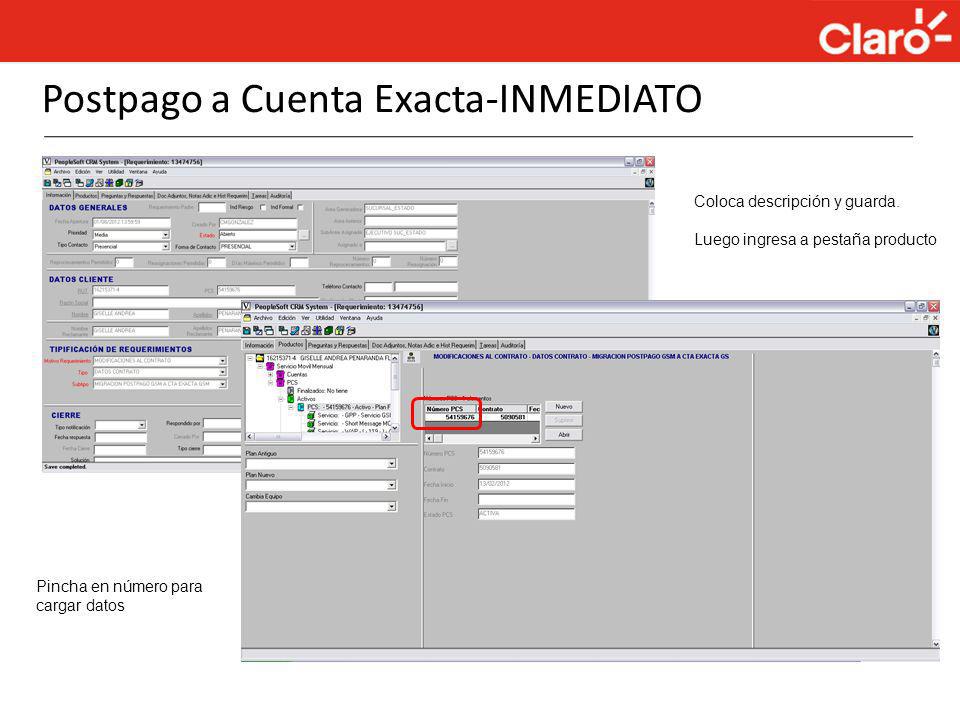Screen dimensions: 960x720
Task: Click the ellipsis button next to Estado field
Action: (304, 235)
